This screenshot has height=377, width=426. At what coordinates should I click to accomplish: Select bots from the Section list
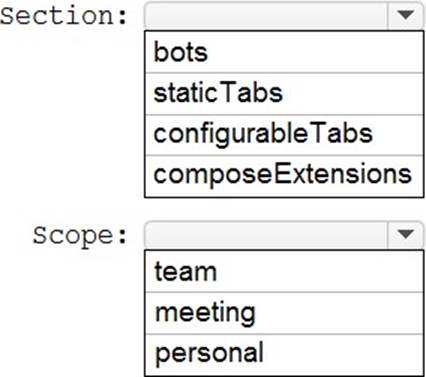point(284,52)
